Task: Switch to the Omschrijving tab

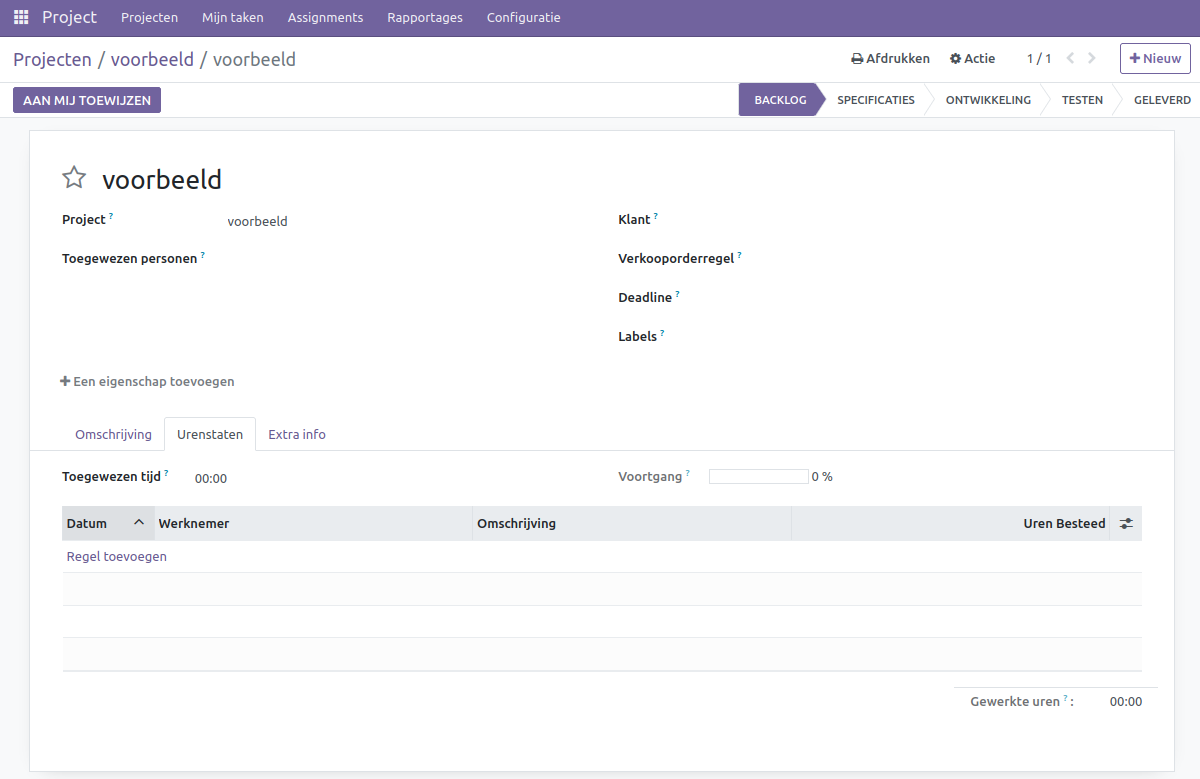Action: coord(113,435)
